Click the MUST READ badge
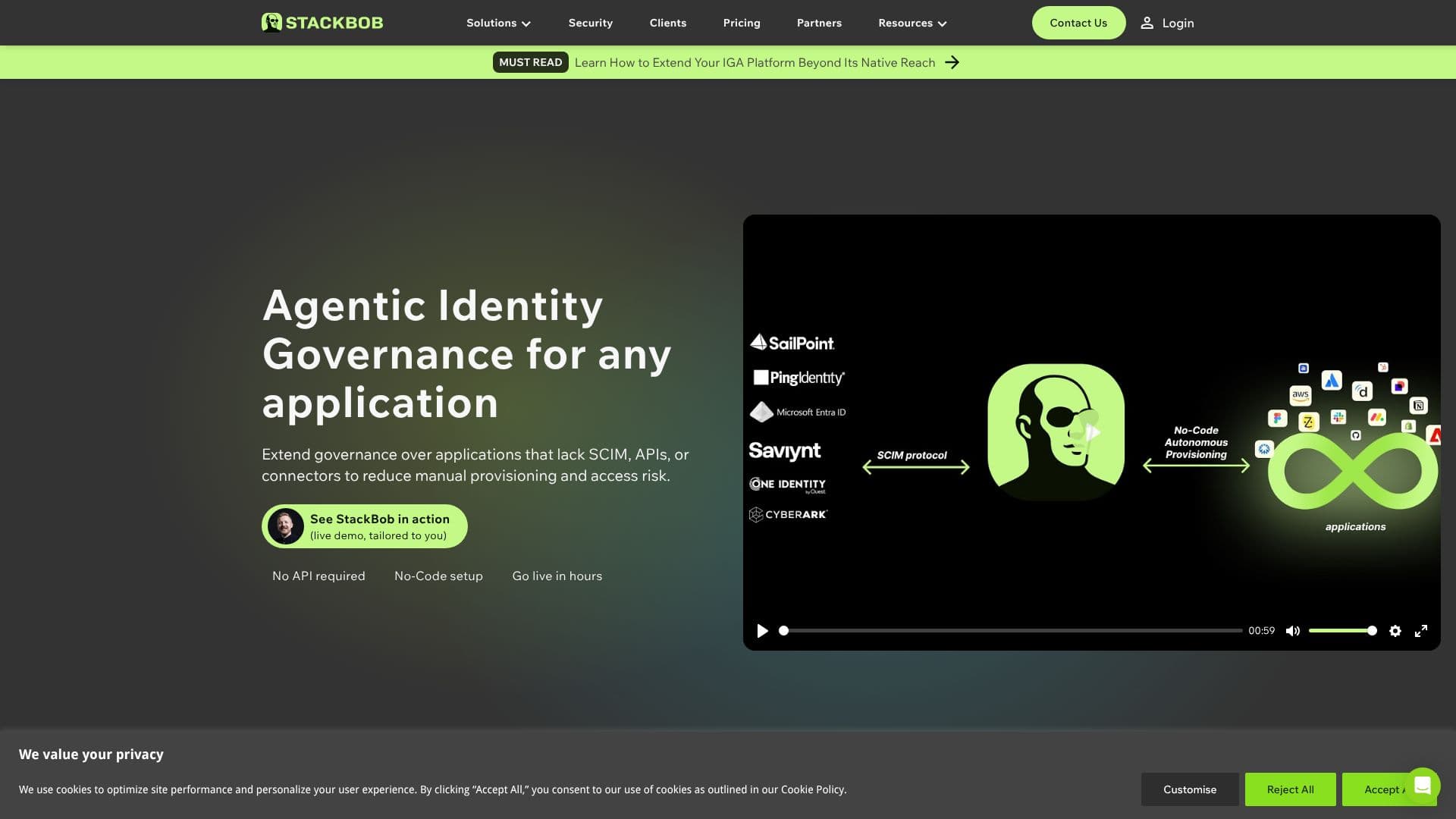Screen dimensions: 1456x819 530,62
